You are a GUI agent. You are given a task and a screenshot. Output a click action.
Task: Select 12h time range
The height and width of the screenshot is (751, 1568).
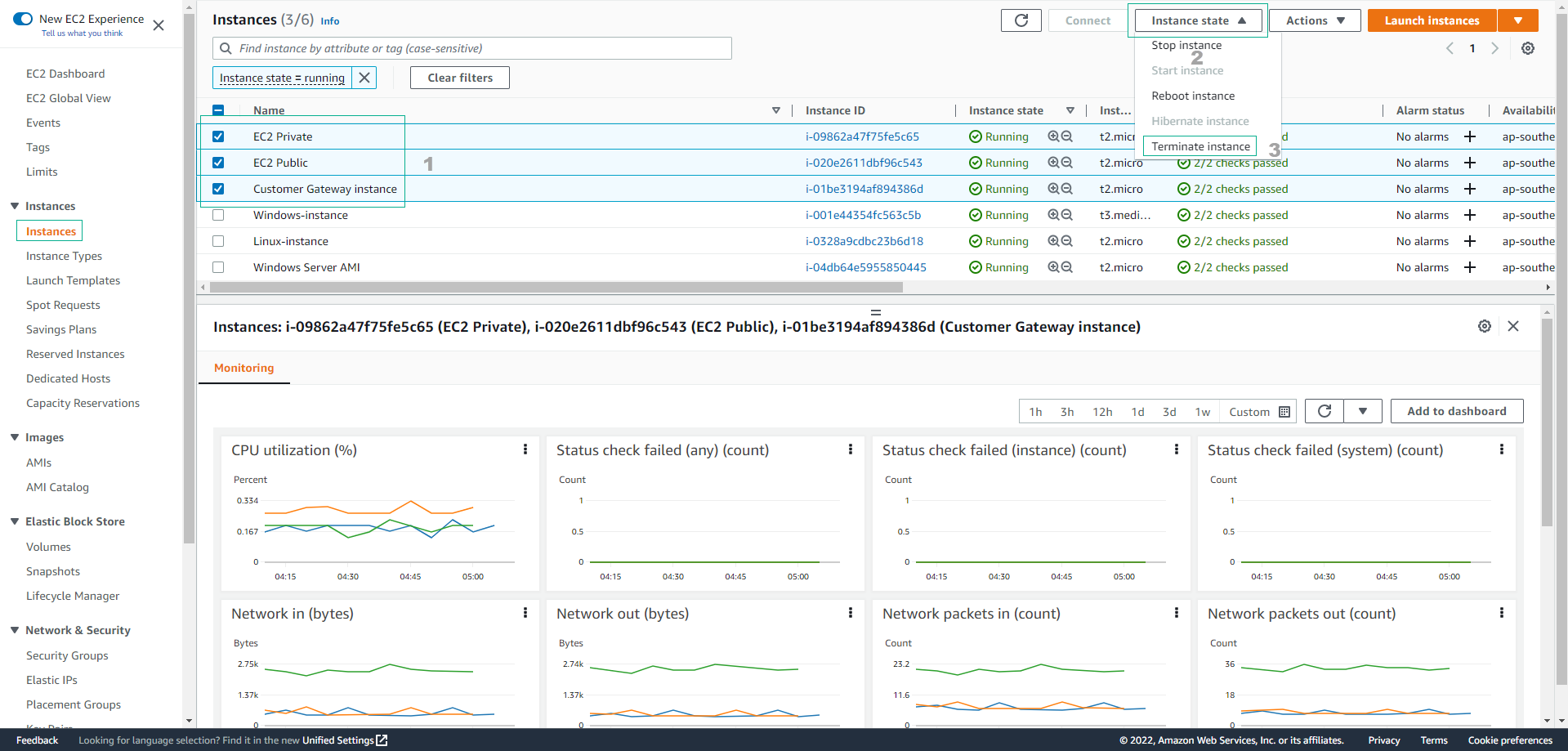point(1102,412)
